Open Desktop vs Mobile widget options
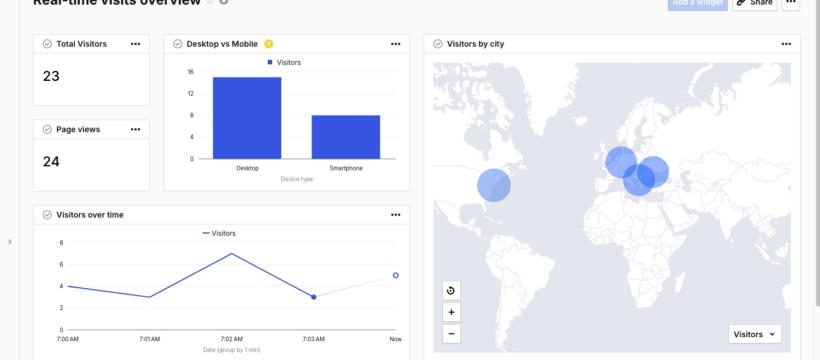 395,44
